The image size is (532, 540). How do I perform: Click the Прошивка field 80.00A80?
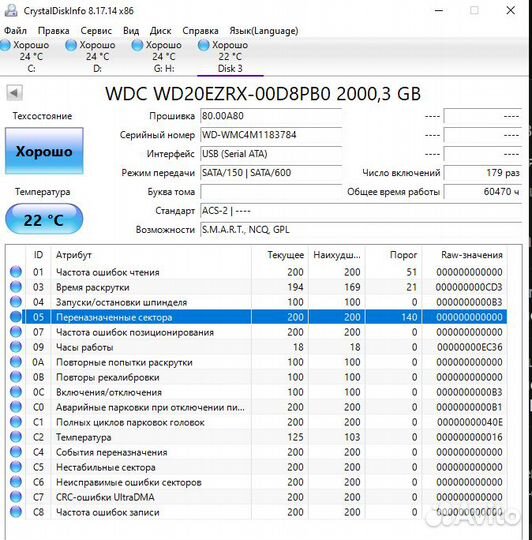click(271, 116)
